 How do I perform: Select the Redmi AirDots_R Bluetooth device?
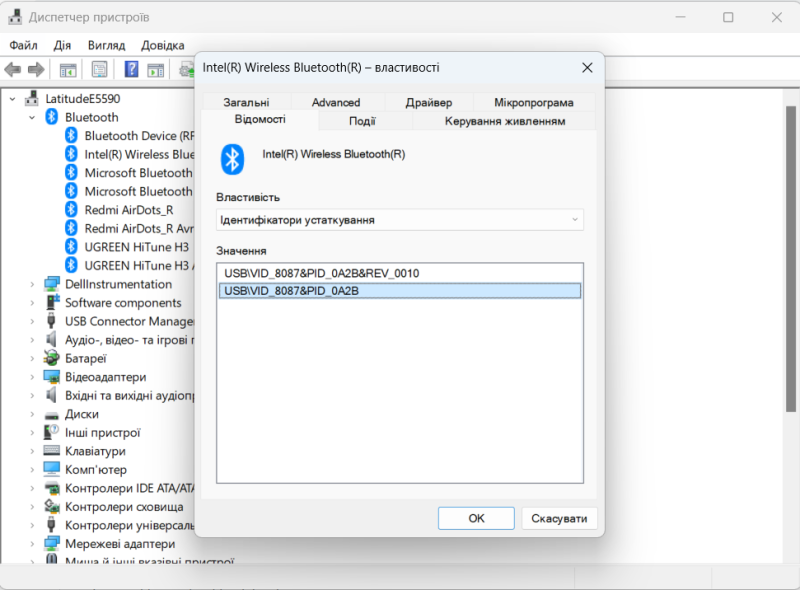128,210
